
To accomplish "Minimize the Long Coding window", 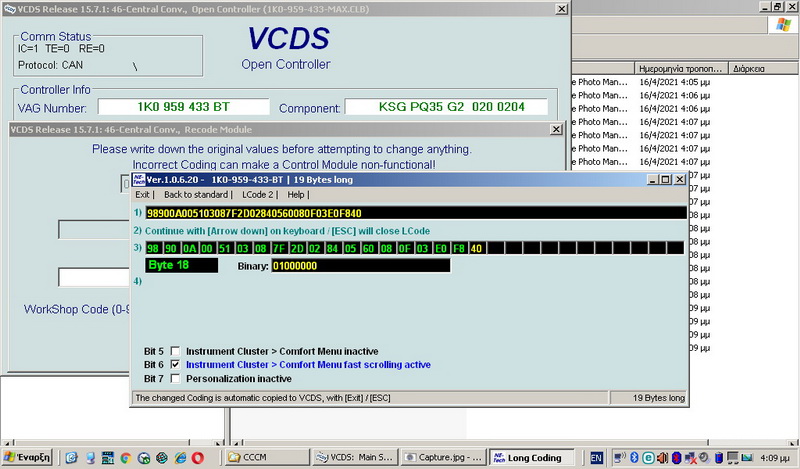I will click(653, 179).
